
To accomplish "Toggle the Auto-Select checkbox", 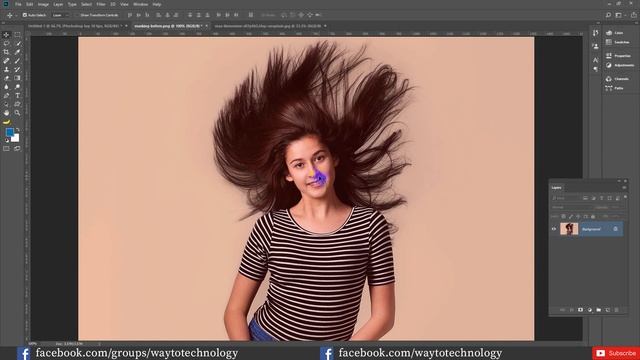I will tap(24, 15).
